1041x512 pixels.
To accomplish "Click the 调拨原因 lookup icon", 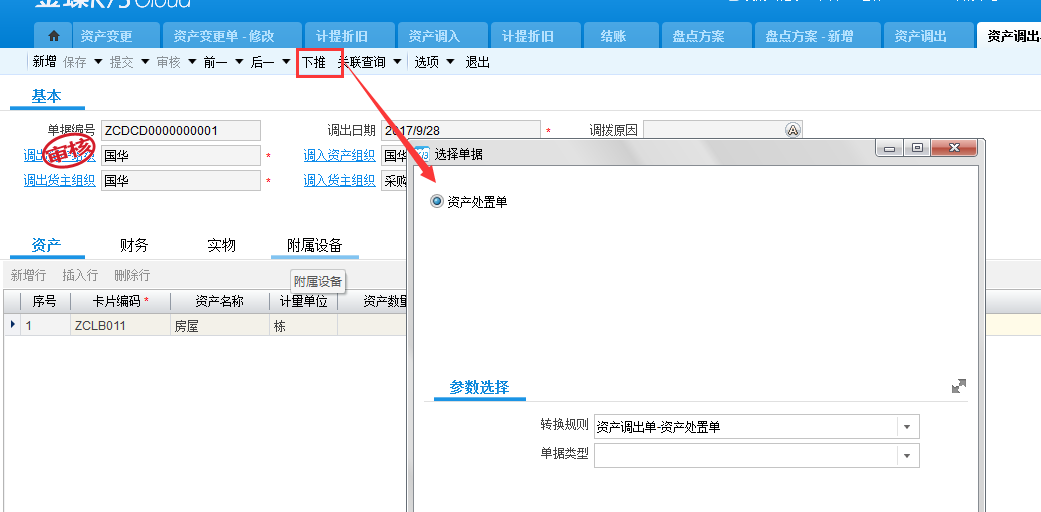I will (x=792, y=130).
